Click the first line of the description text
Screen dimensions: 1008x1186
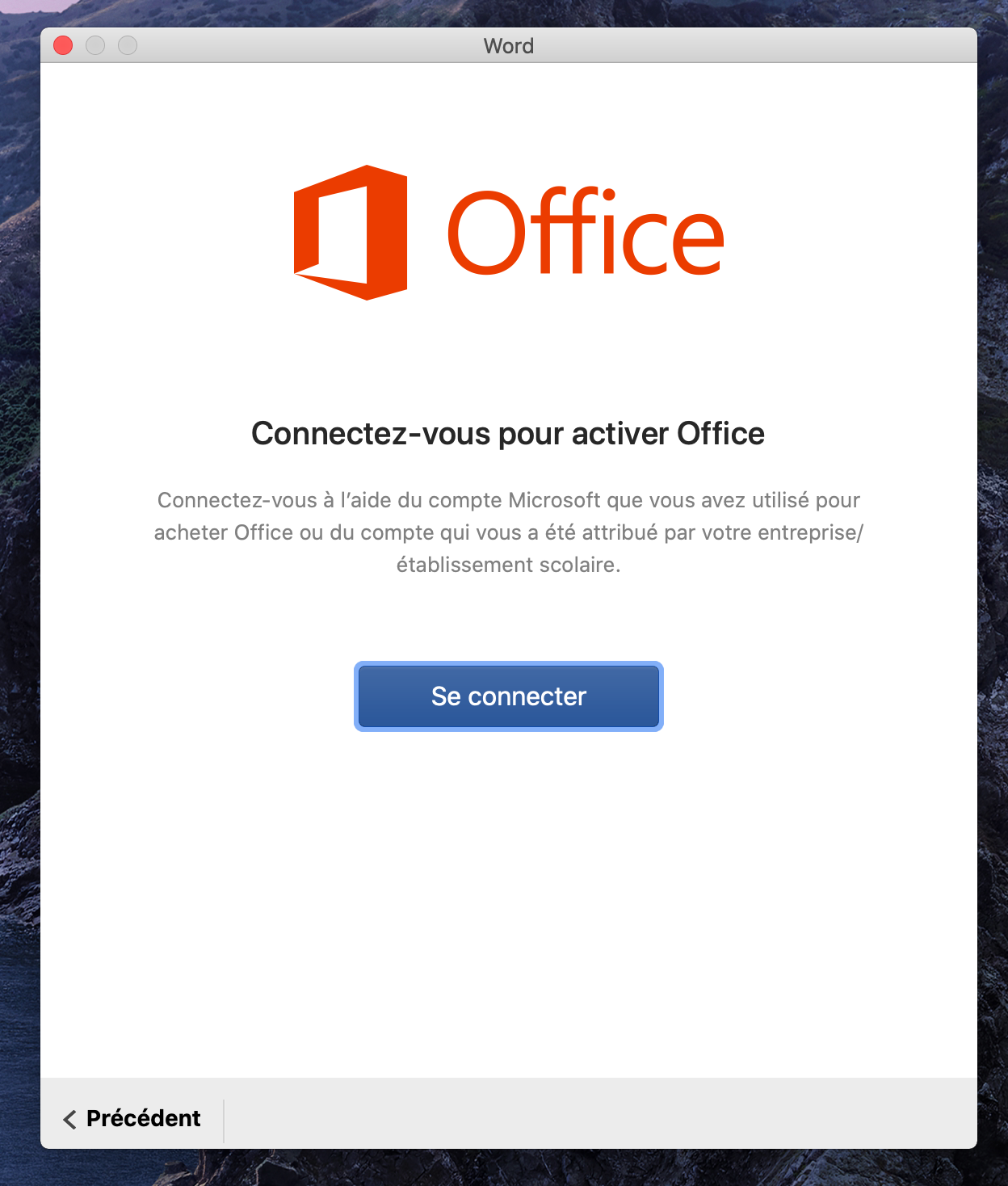click(508, 500)
